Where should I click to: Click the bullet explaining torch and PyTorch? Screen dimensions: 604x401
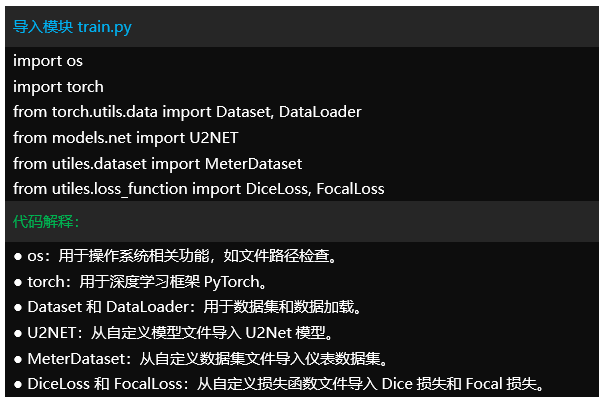tap(140, 281)
